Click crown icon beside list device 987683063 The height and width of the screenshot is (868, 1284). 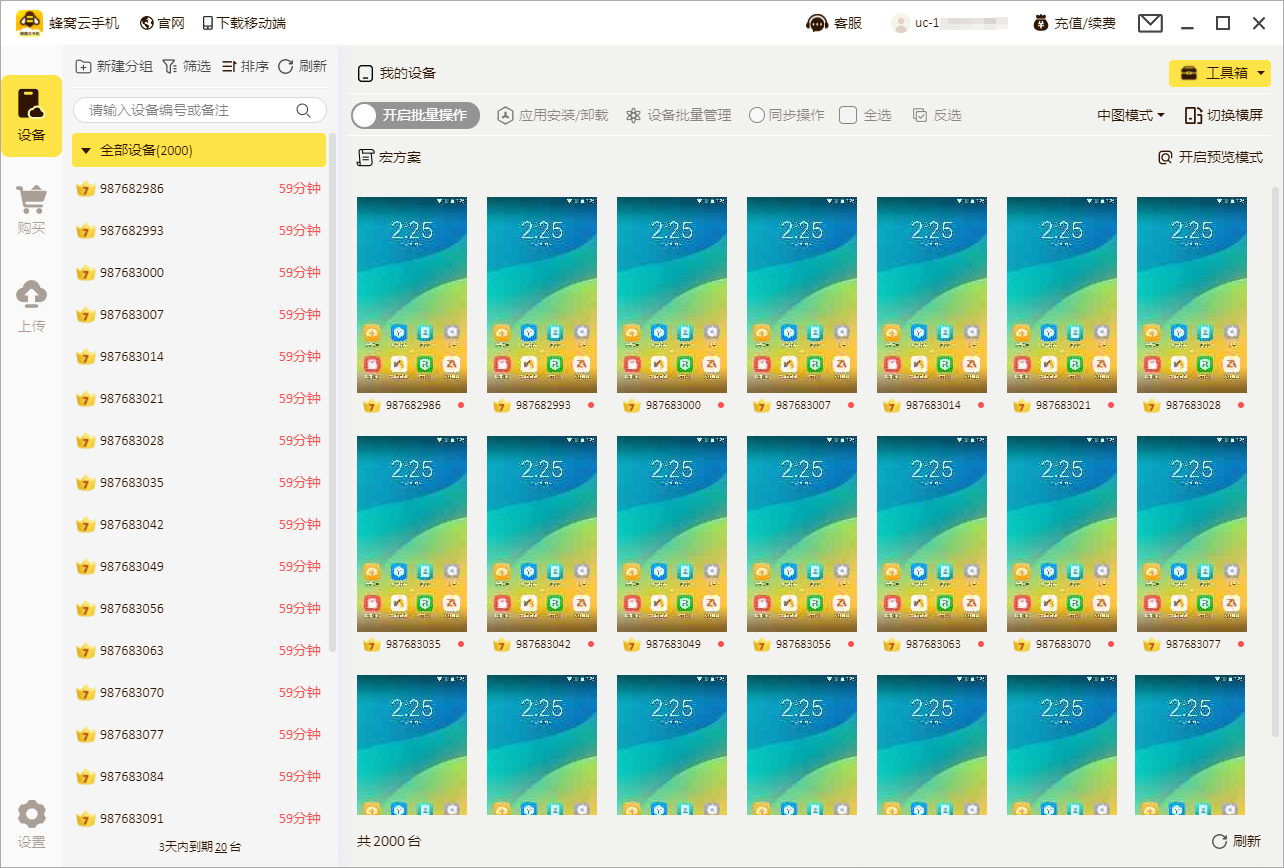click(x=86, y=651)
